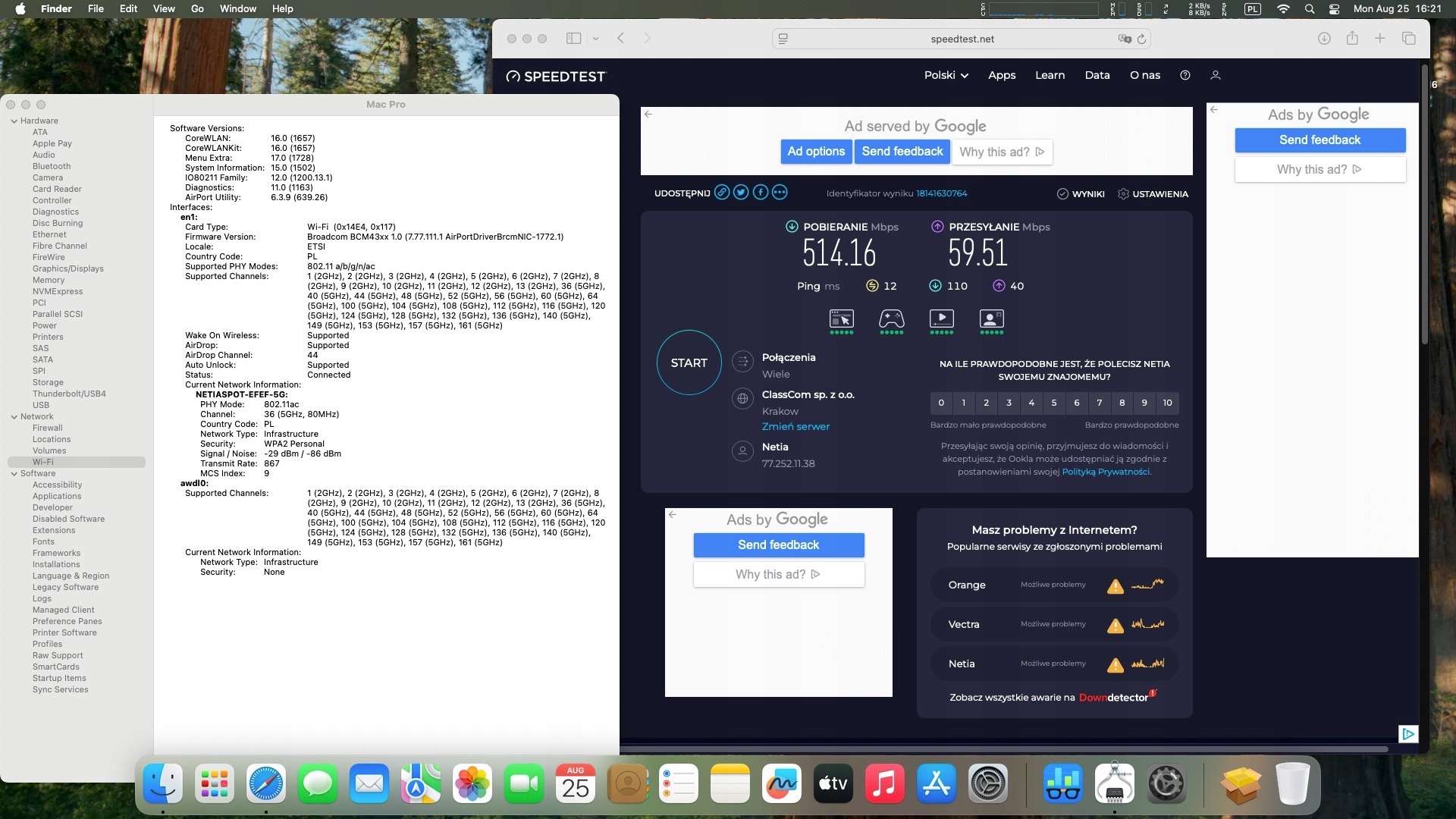The width and height of the screenshot is (1456, 819).
Task: Select rating 0 in the recommendation scale
Action: pos(941,403)
